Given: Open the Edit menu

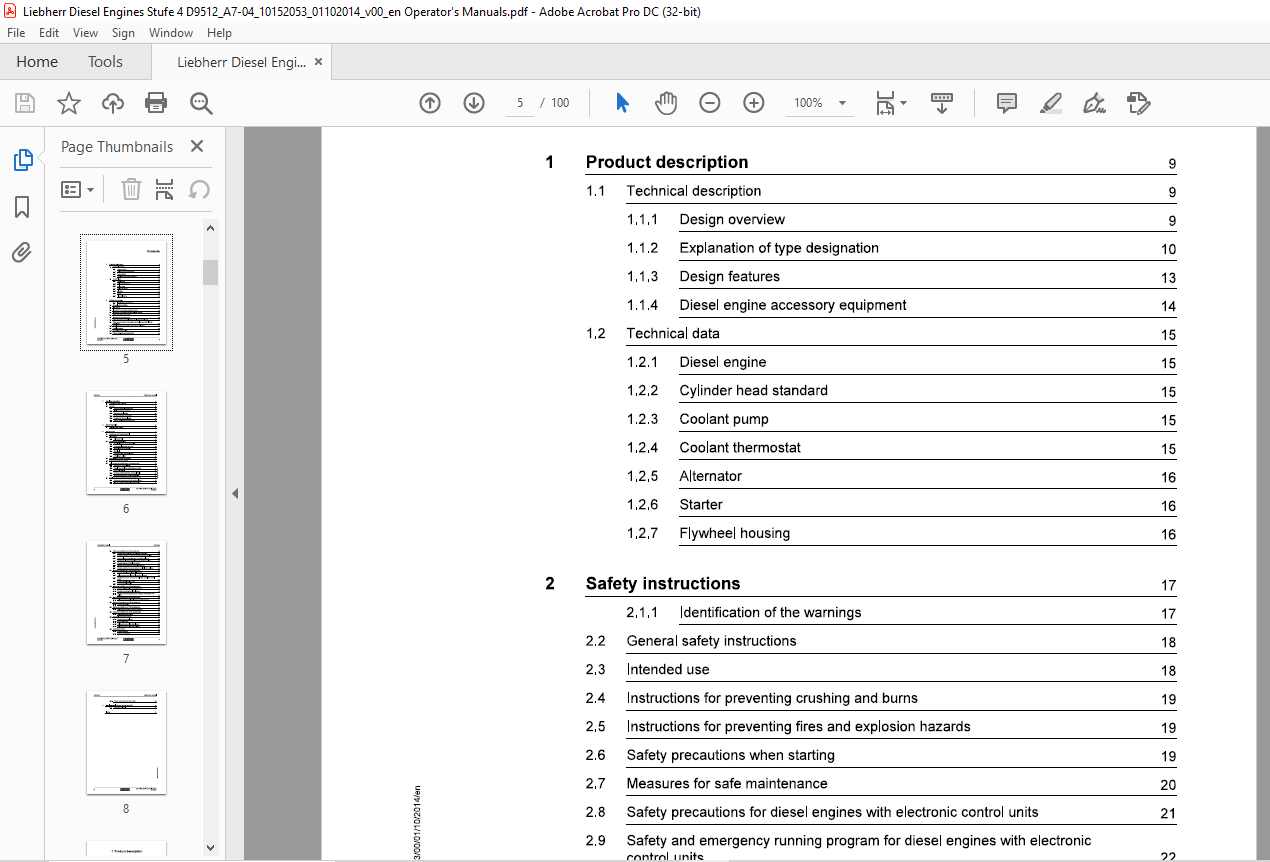Looking at the screenshot, I should pos(49,33).
